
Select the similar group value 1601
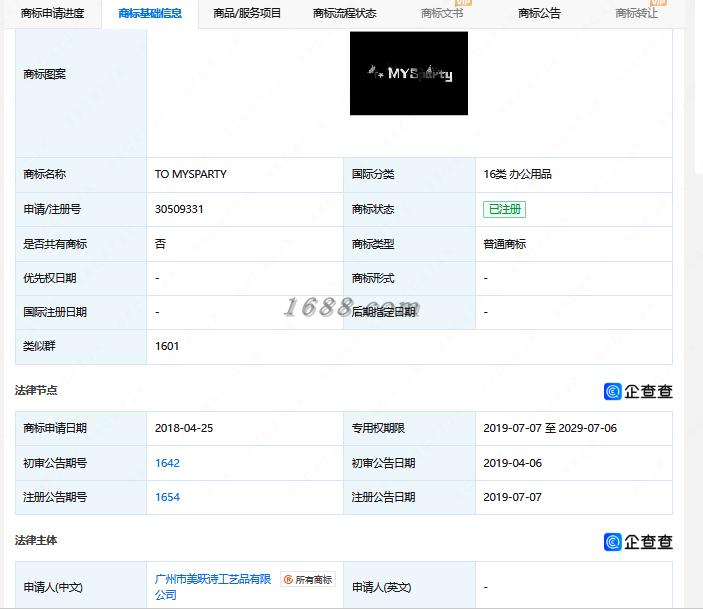(167, 346)
